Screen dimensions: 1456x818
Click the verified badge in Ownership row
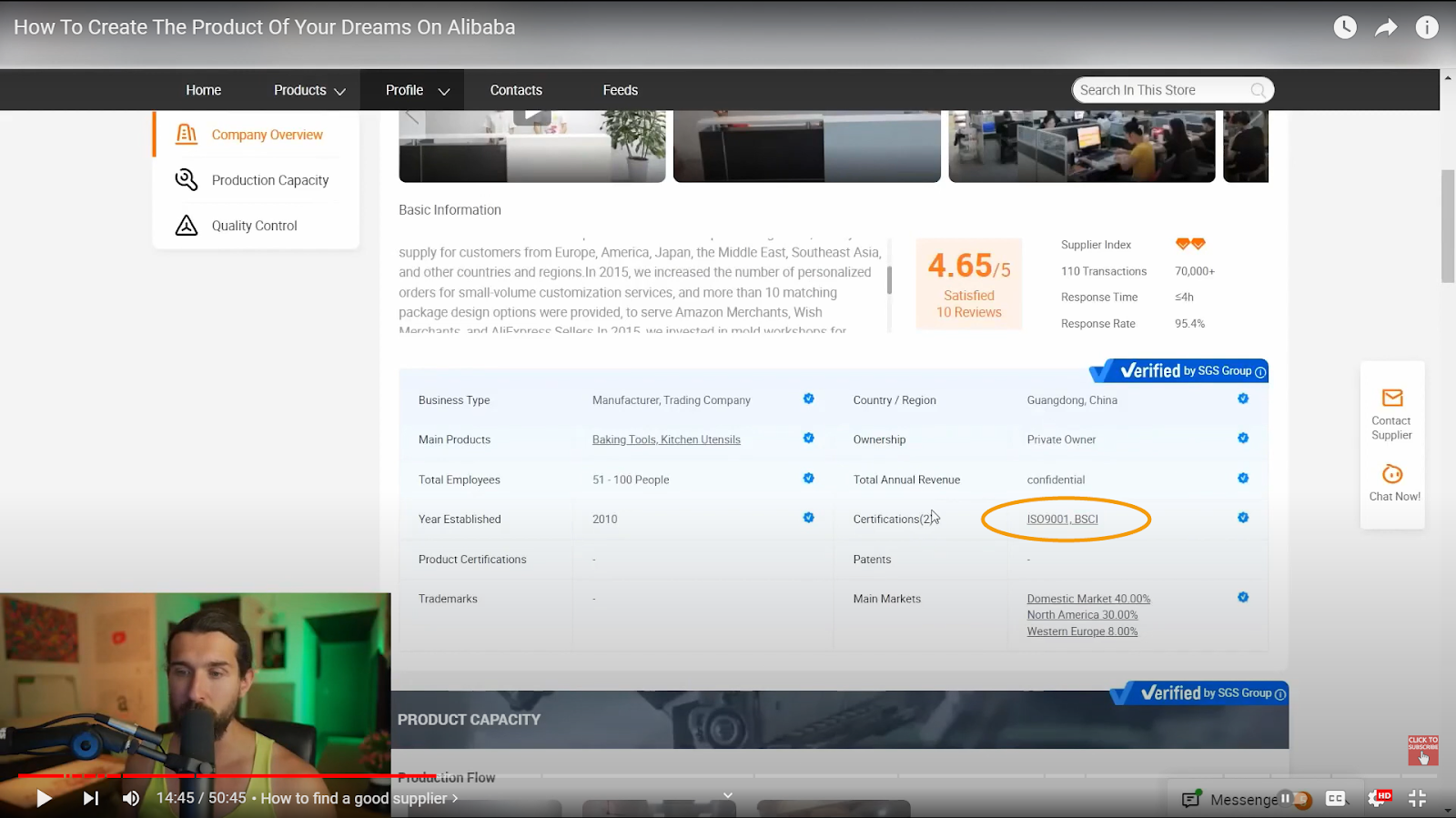pyautogui.click(x=1243, y=438)
